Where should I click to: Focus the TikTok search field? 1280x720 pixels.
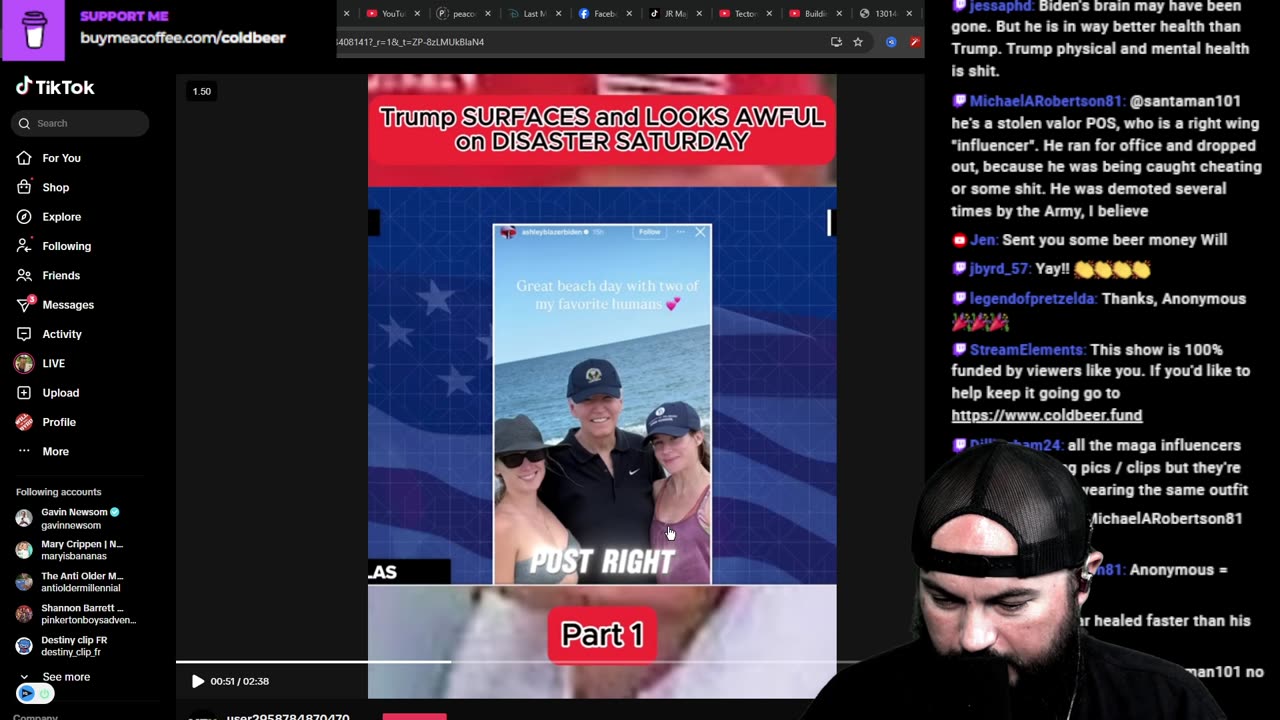pos(80,123)
